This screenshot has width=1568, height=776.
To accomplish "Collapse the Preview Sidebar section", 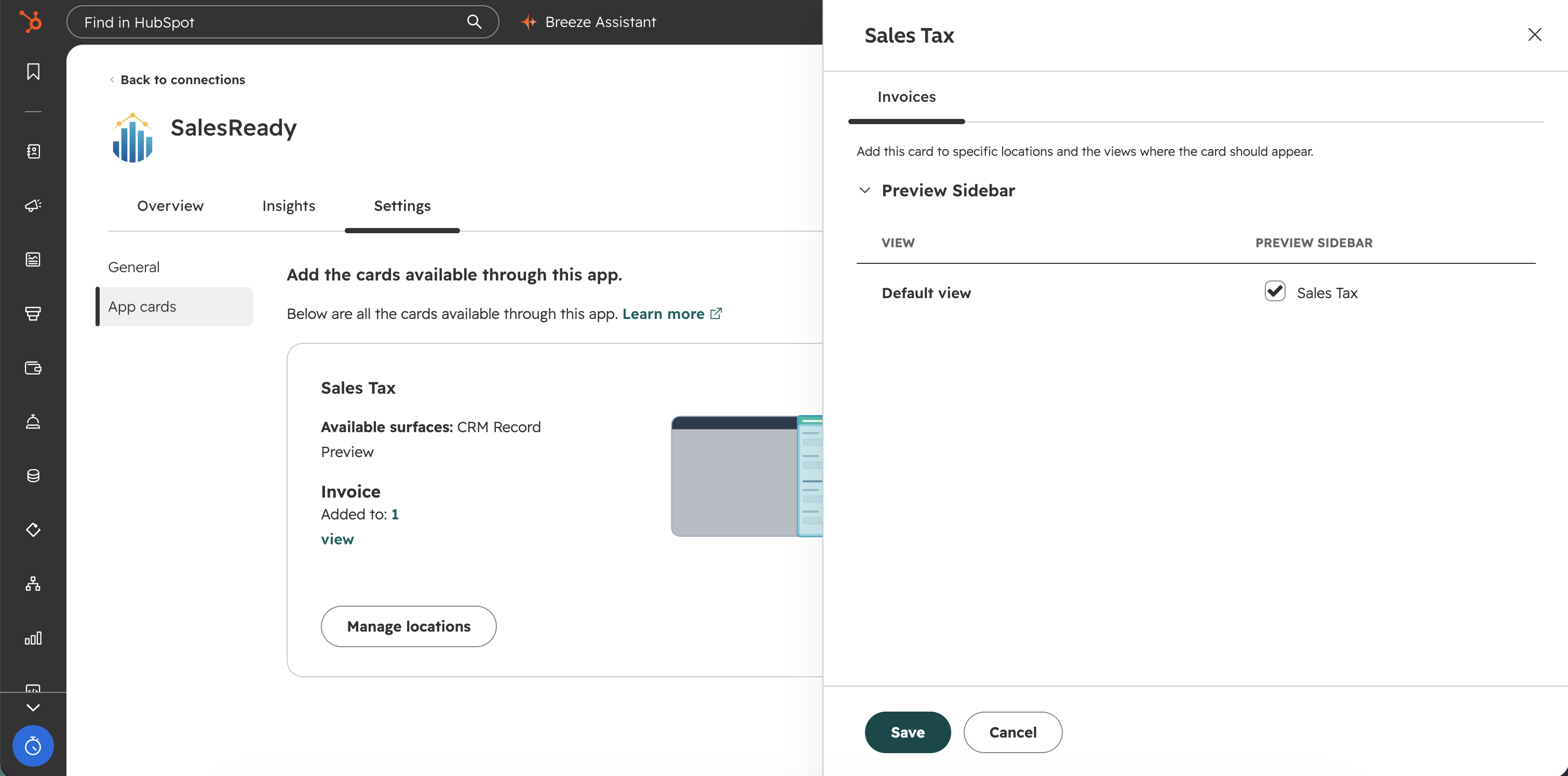I will 864,190.
